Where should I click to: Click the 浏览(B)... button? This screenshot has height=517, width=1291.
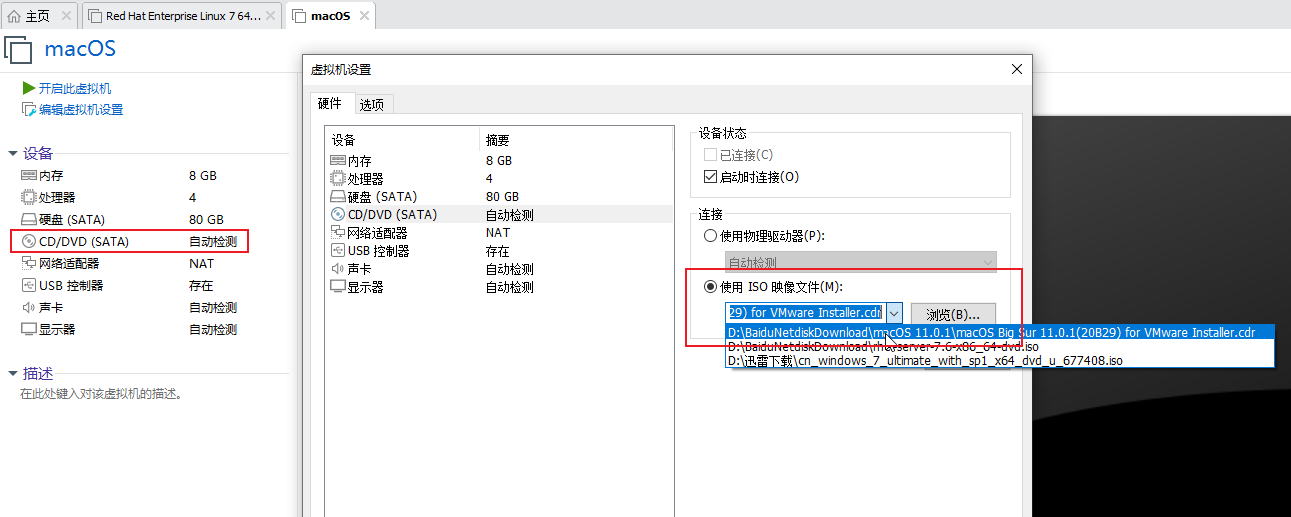pos(953,313)
